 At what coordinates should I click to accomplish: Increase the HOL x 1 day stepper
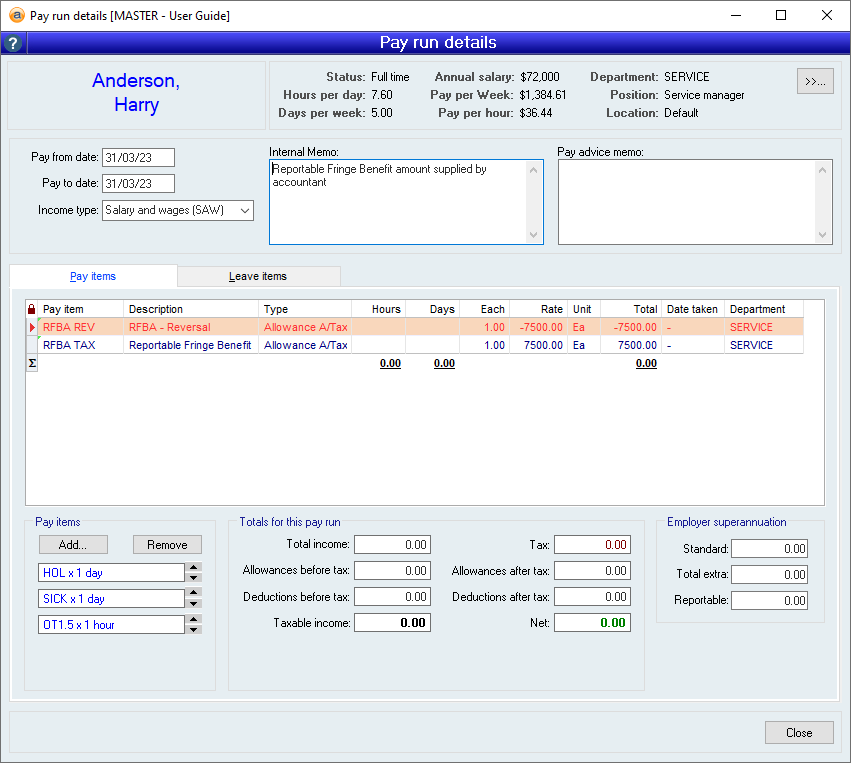194,568
